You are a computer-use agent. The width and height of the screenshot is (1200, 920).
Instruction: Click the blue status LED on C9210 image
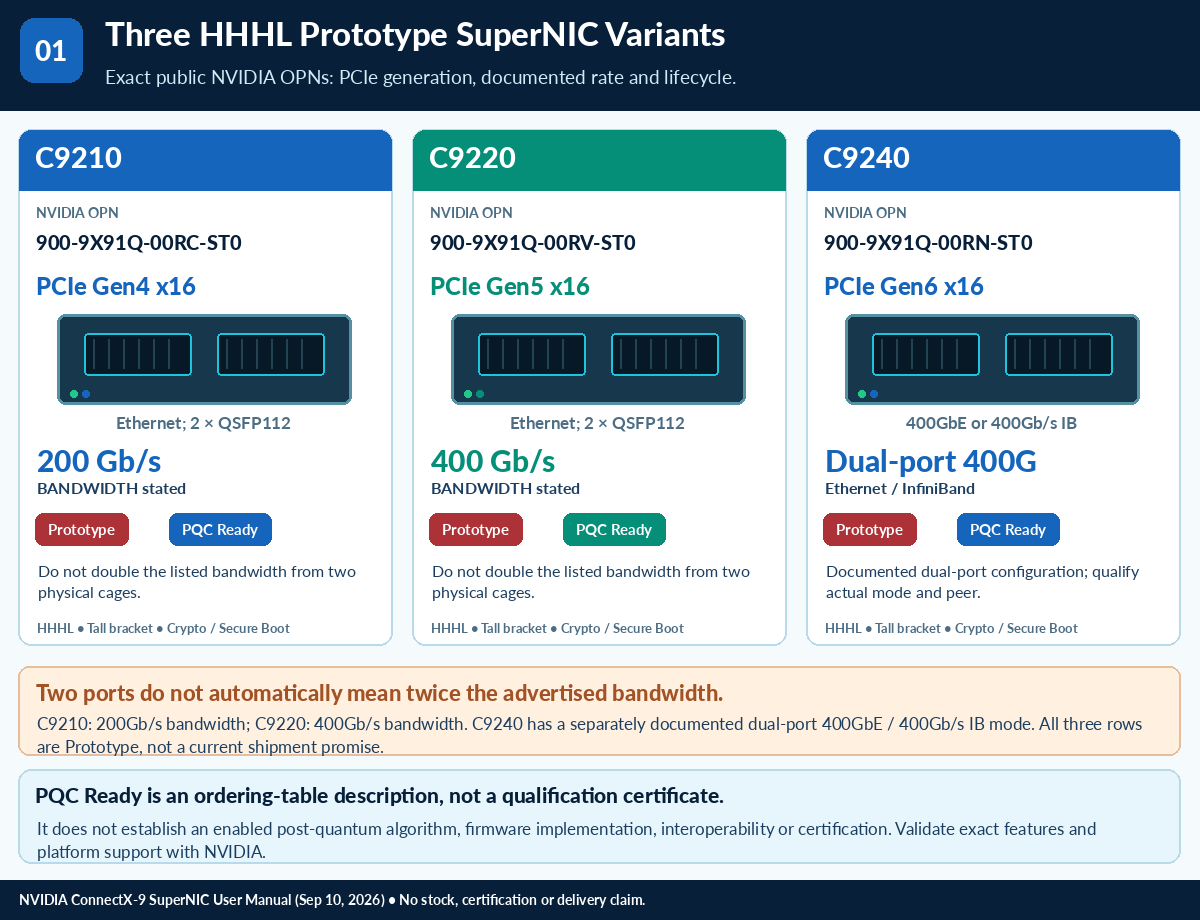tap(86, 394)
